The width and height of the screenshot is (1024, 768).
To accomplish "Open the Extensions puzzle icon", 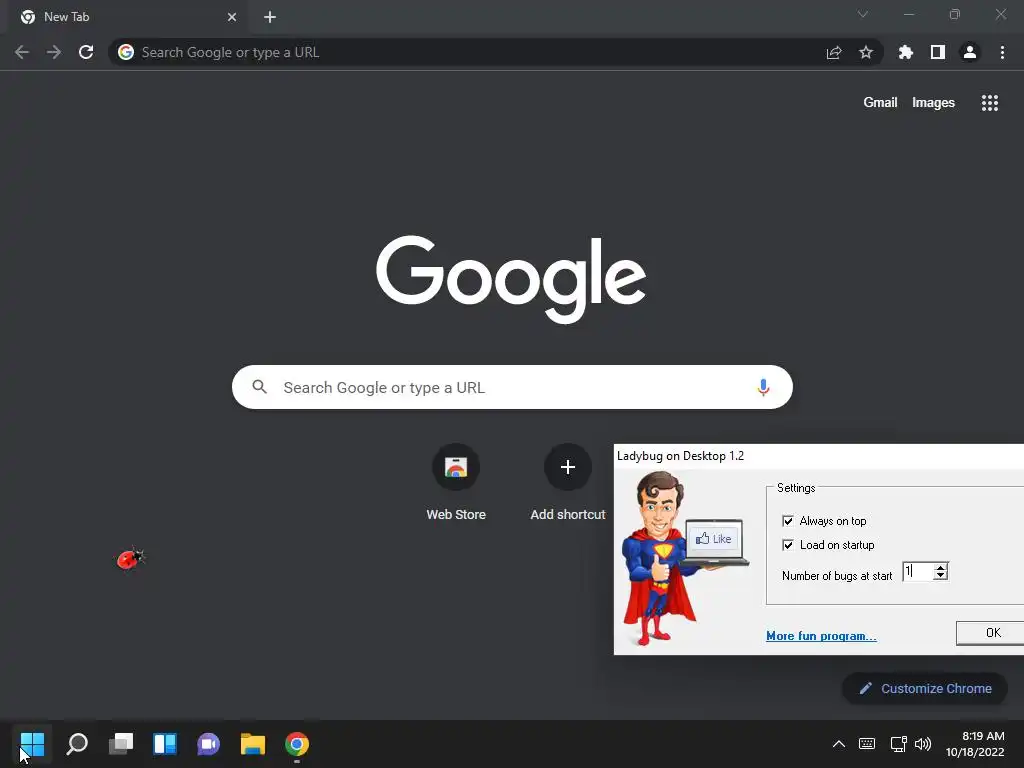I will click(x=905, y=52).
